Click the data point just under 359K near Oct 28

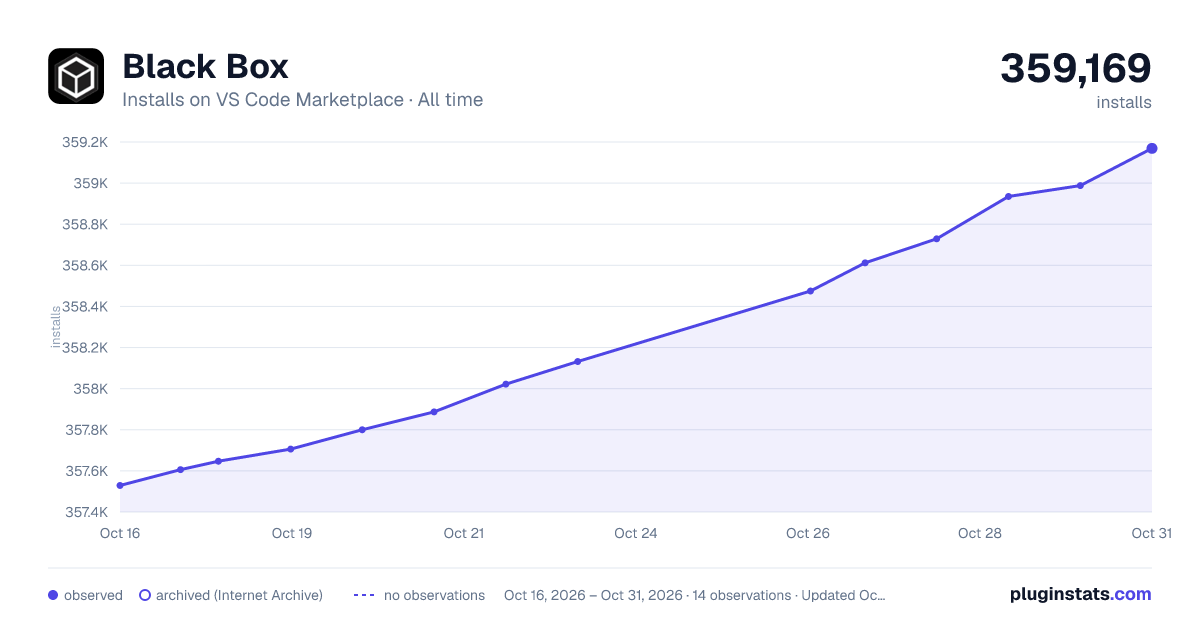pos(1008,196)
